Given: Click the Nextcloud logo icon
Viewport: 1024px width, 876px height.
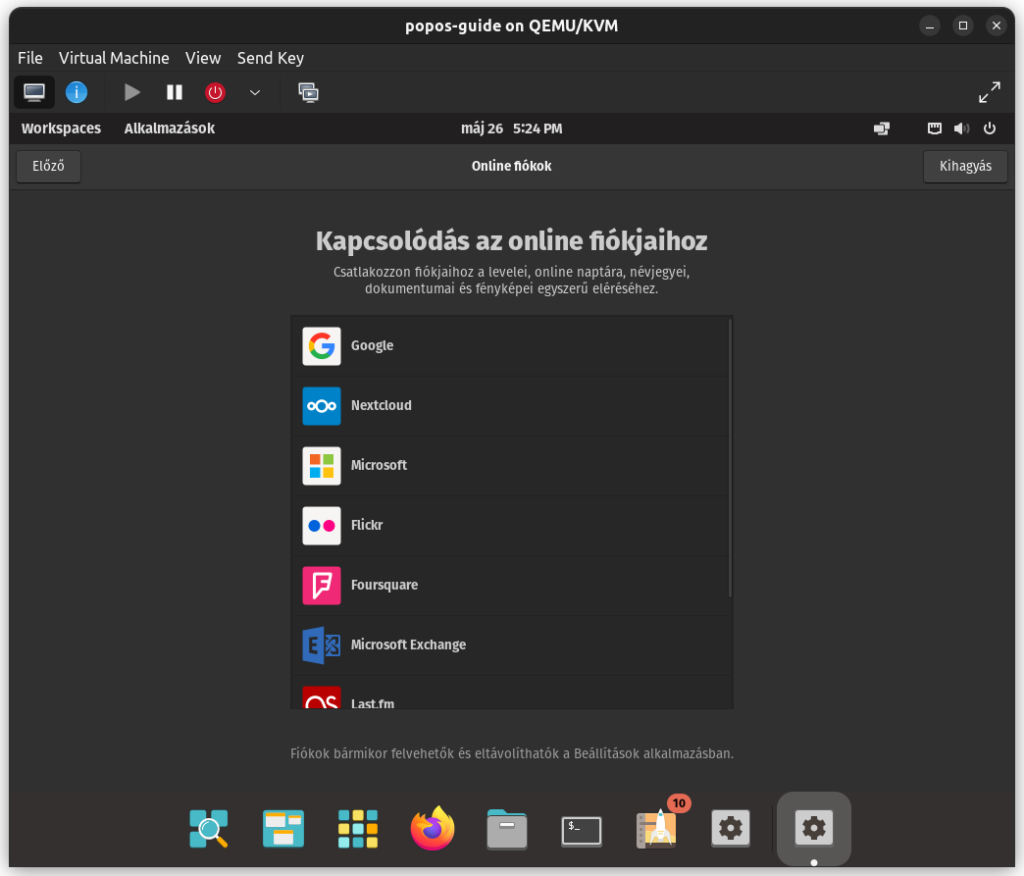Looking at the screenshot, I should 321,406.
